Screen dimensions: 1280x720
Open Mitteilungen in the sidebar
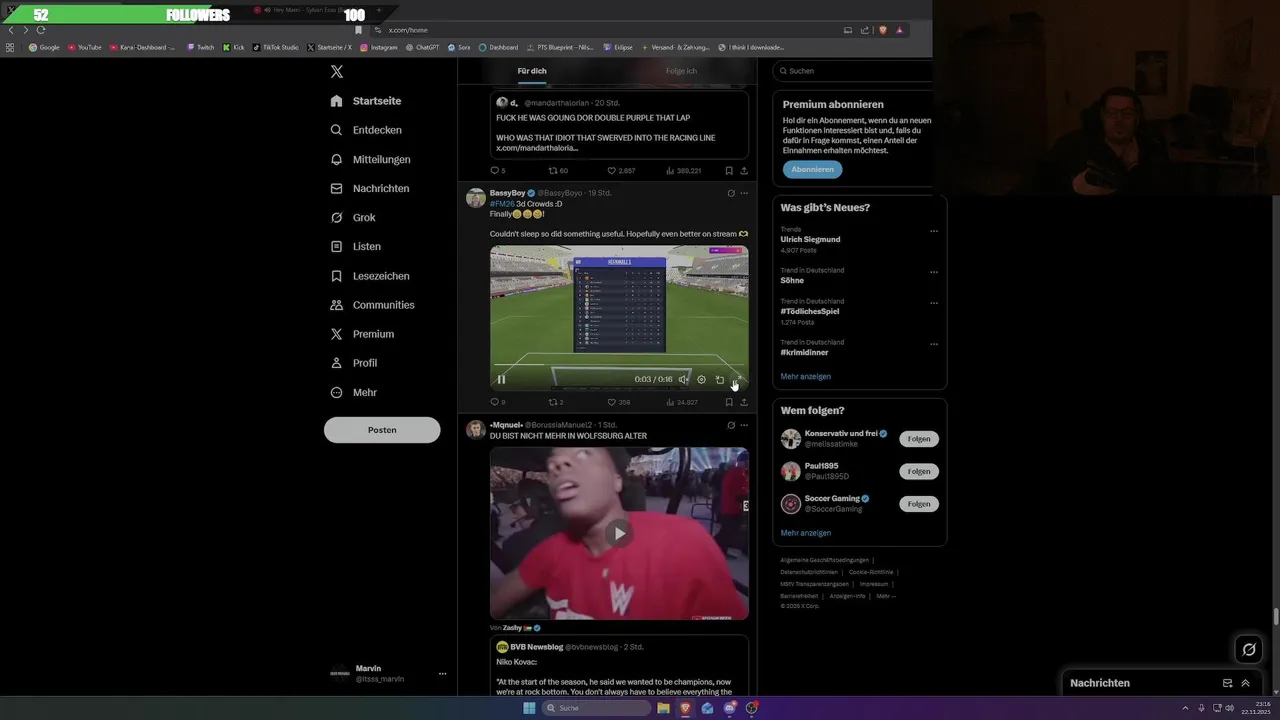tap(370, 159)
